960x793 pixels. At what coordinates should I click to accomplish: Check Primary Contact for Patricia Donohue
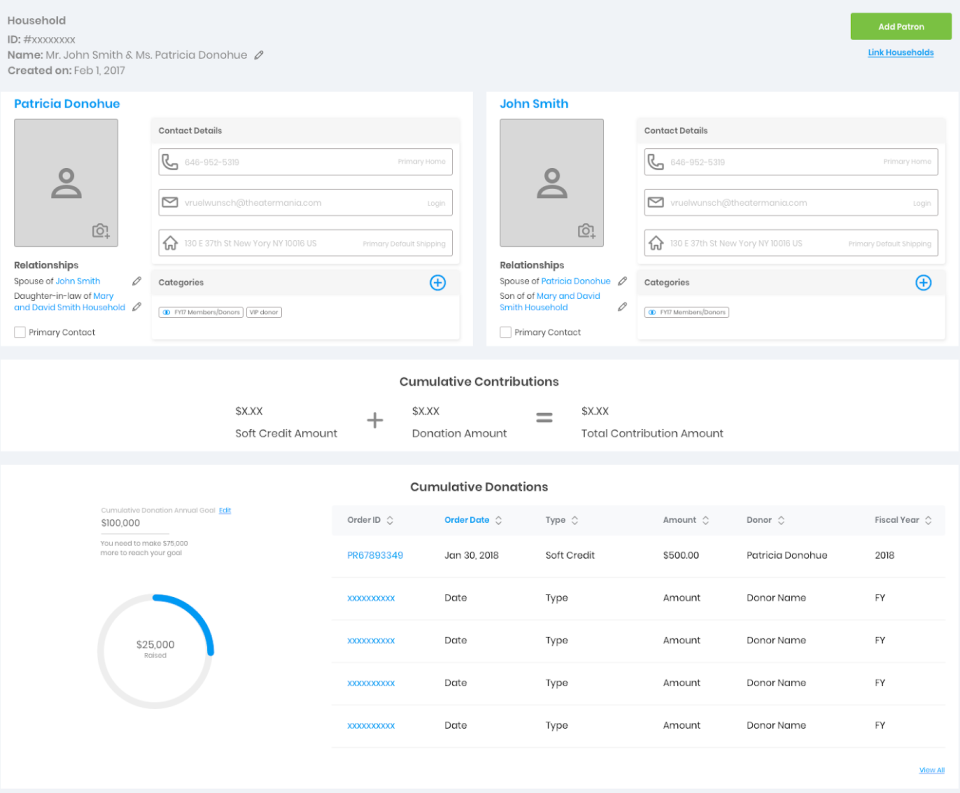coord(20,332)
